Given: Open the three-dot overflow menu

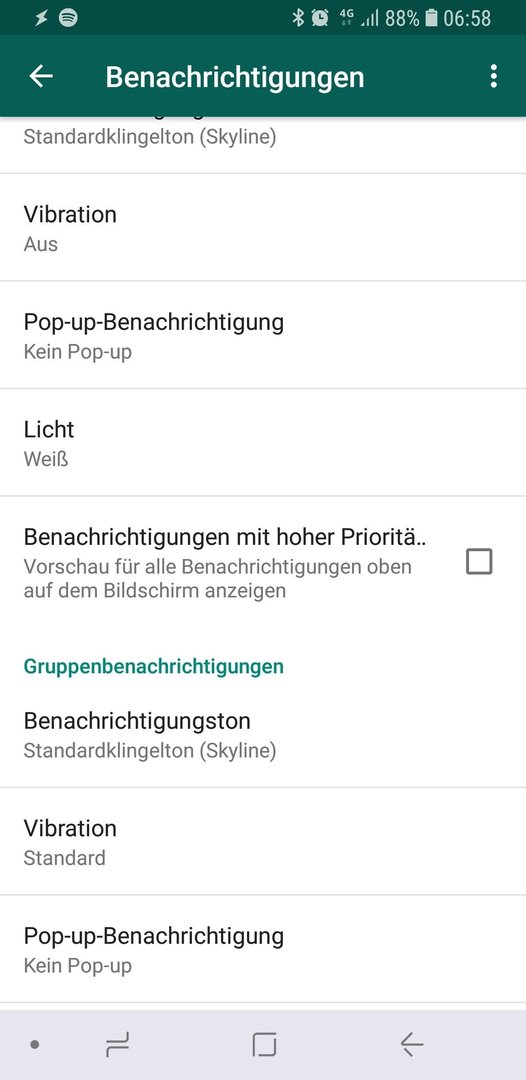Looking at the screenshot, I should pyautogui.click(x=493, y=76).
